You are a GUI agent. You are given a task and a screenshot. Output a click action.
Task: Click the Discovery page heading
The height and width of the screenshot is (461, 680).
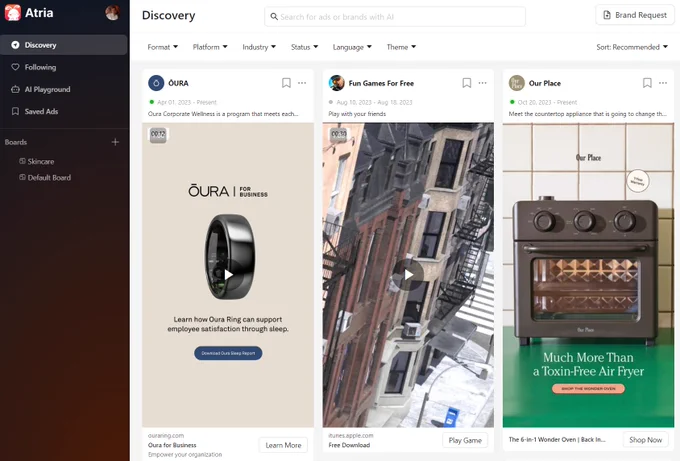168,15
